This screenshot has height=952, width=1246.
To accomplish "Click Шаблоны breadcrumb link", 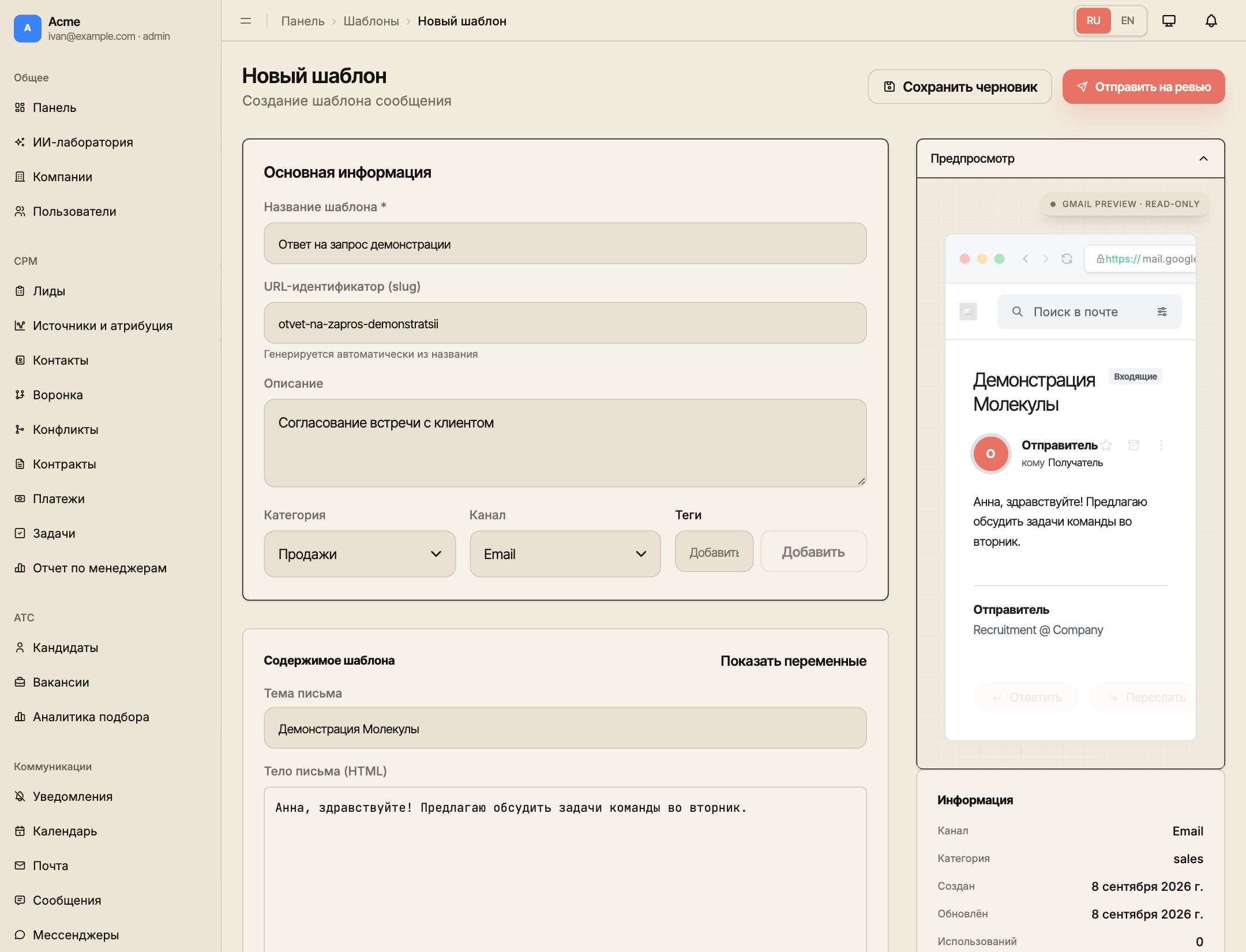I will pos(371,21).
